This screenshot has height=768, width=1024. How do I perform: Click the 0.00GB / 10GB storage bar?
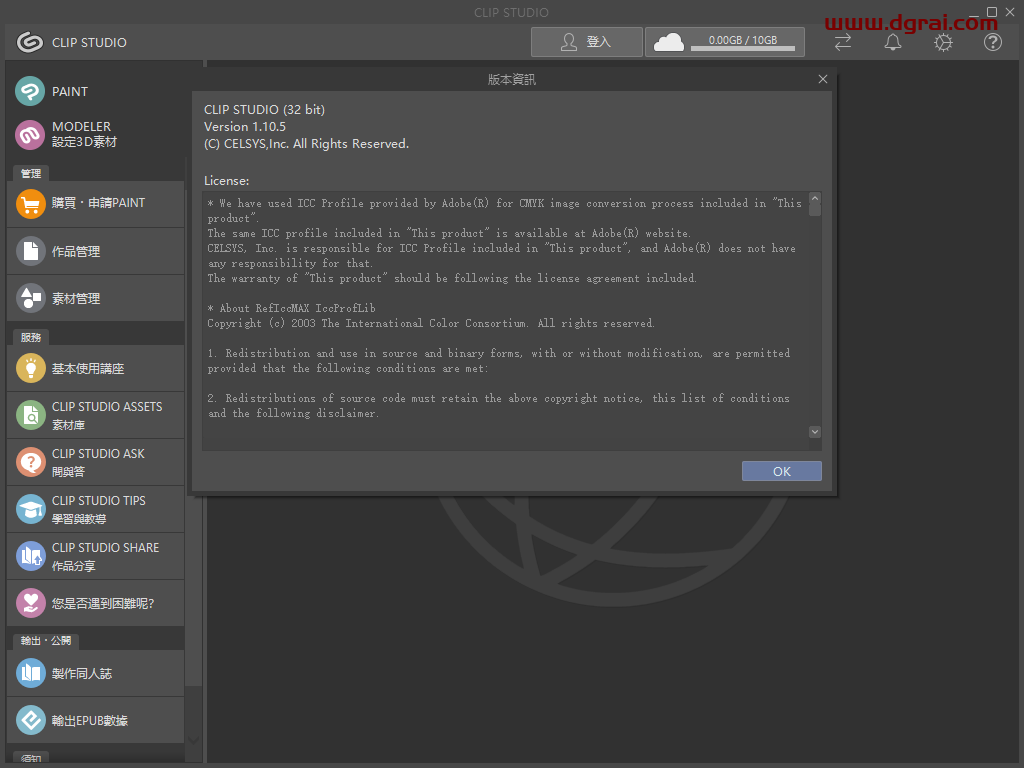point(743,42)
